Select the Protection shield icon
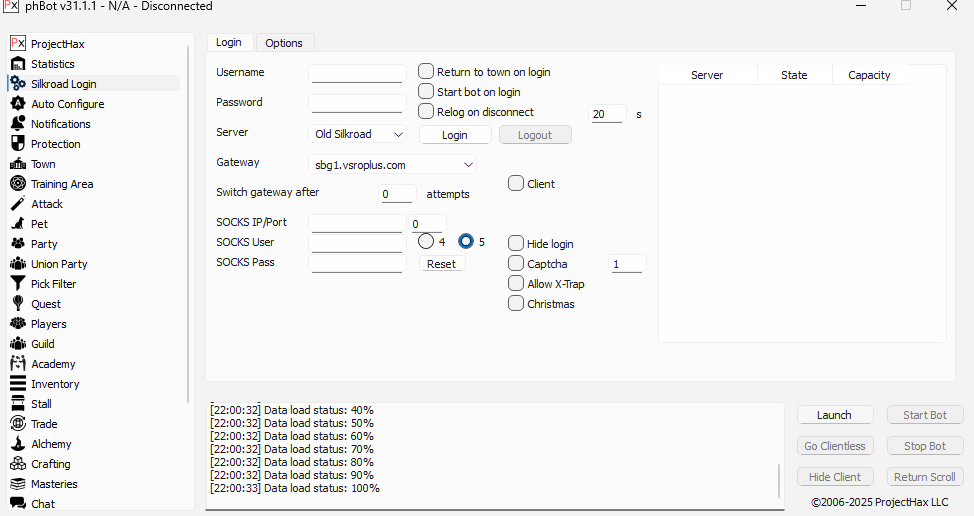Screen dimensions: 974x516 pyautogui.click(x=17, y=144)
